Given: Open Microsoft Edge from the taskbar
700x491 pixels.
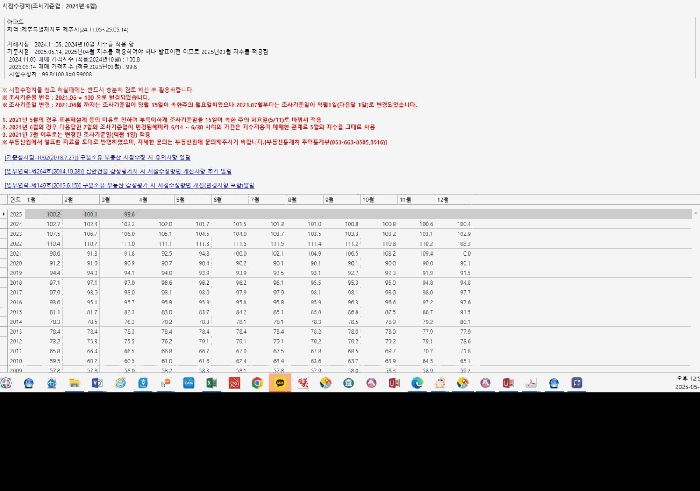Looking at the screenshot, I should pos(417,382).
